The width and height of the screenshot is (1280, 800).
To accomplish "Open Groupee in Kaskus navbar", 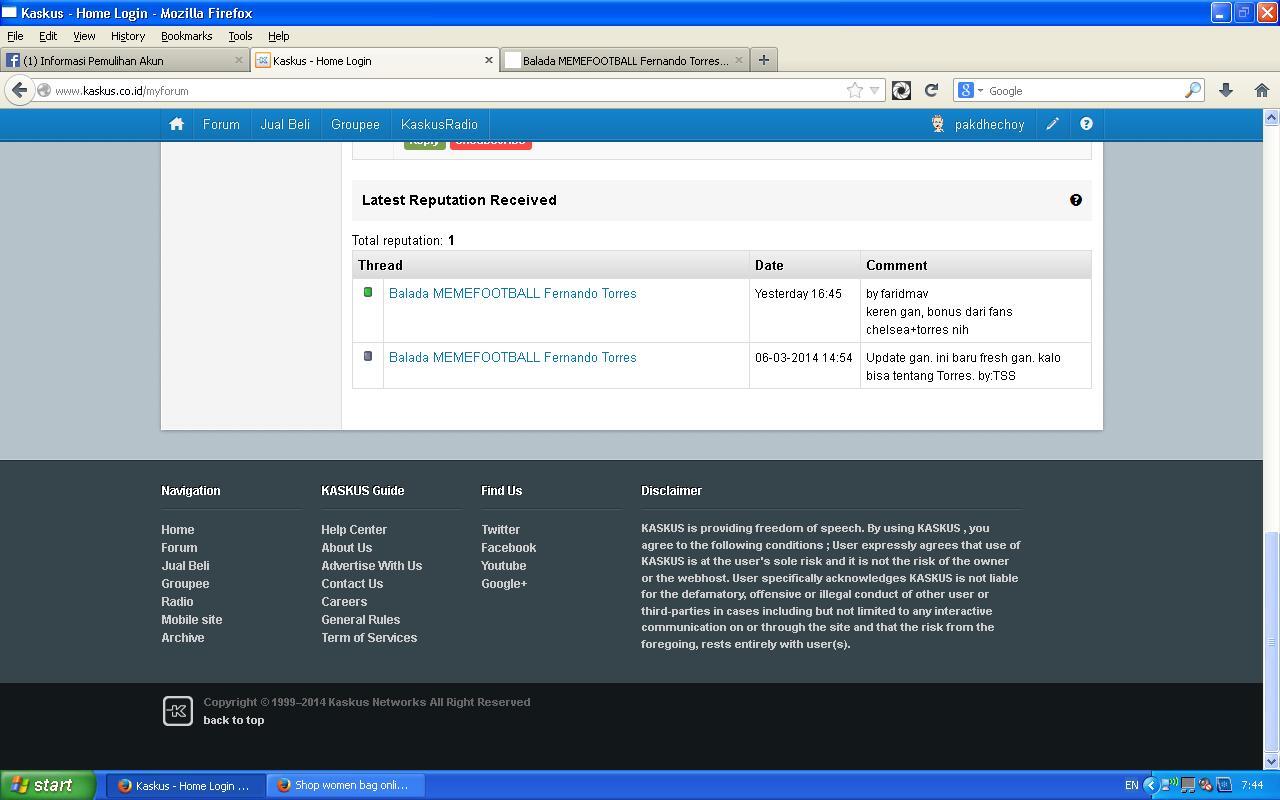I will click(355, 124).
